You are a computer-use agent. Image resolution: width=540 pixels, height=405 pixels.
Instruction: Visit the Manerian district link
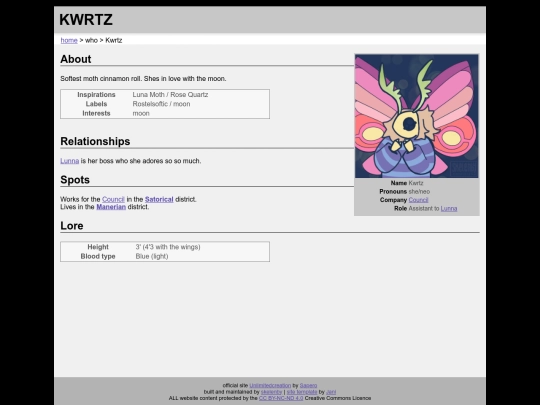click(x=111, y=207)
